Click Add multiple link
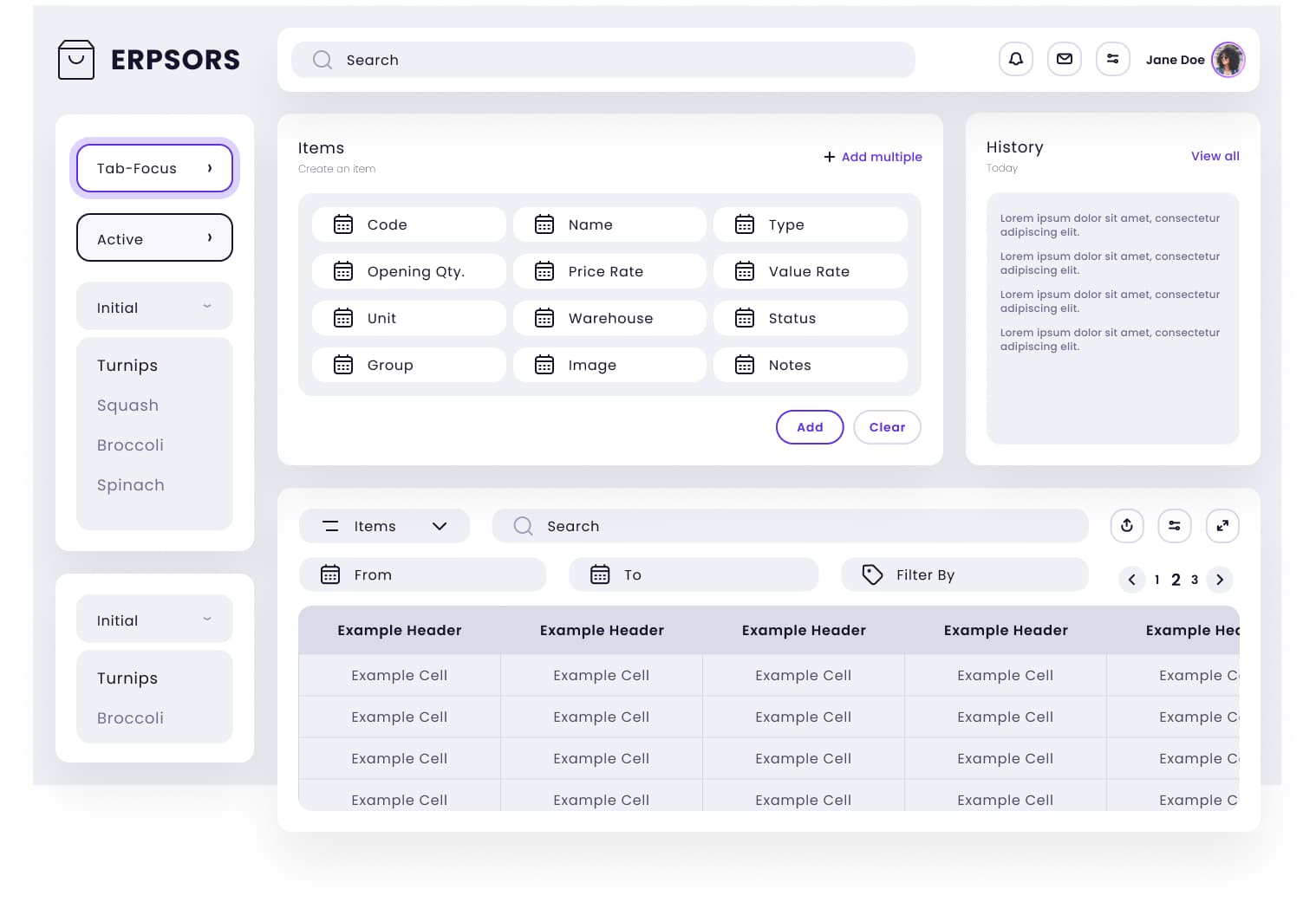 click(x=873, y=157)
